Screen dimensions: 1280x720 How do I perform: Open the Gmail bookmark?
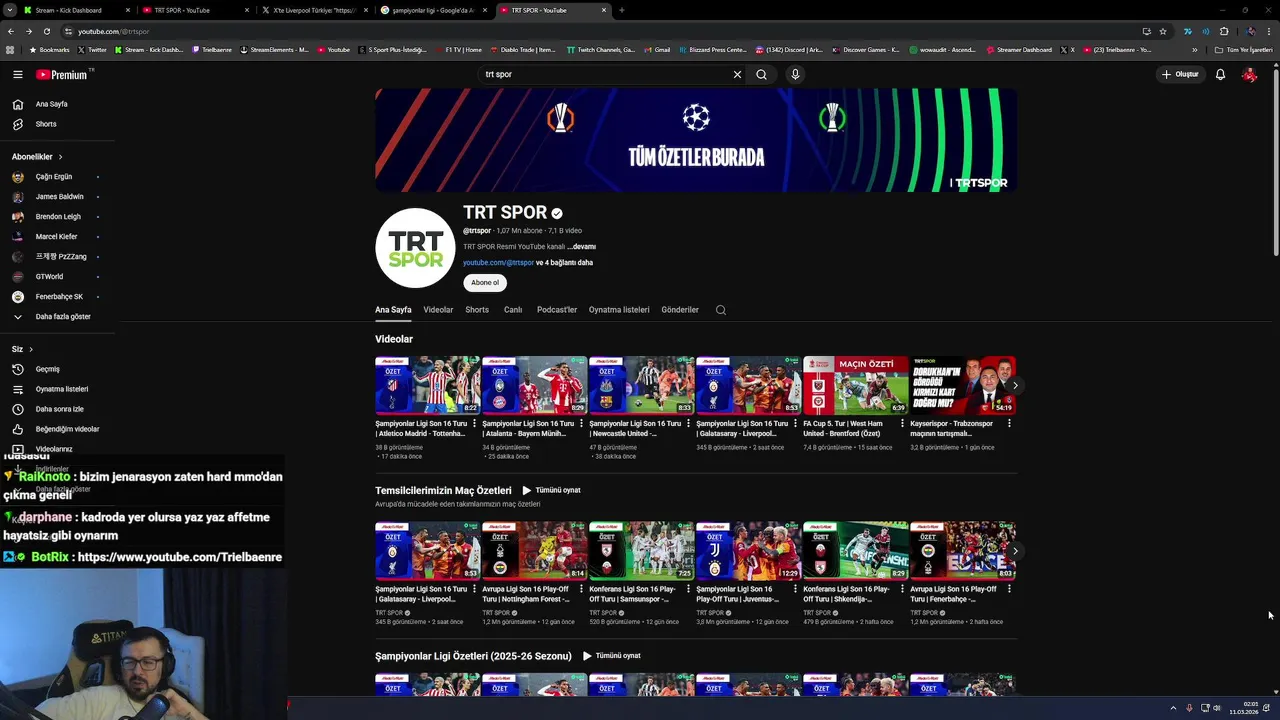pyautogui.click(x=657, y=50)
